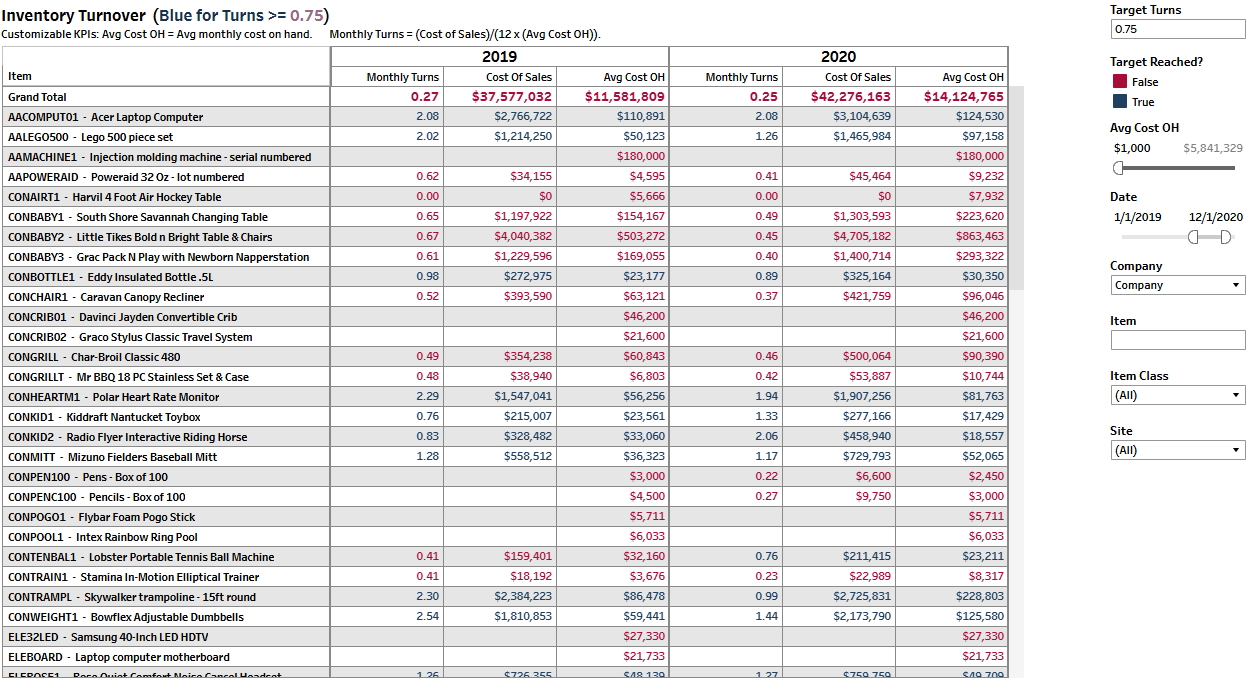The width and height of the screenshot is (1248, 680).
Task: Open the Company dropdown
Action: tap(1177, 285)
